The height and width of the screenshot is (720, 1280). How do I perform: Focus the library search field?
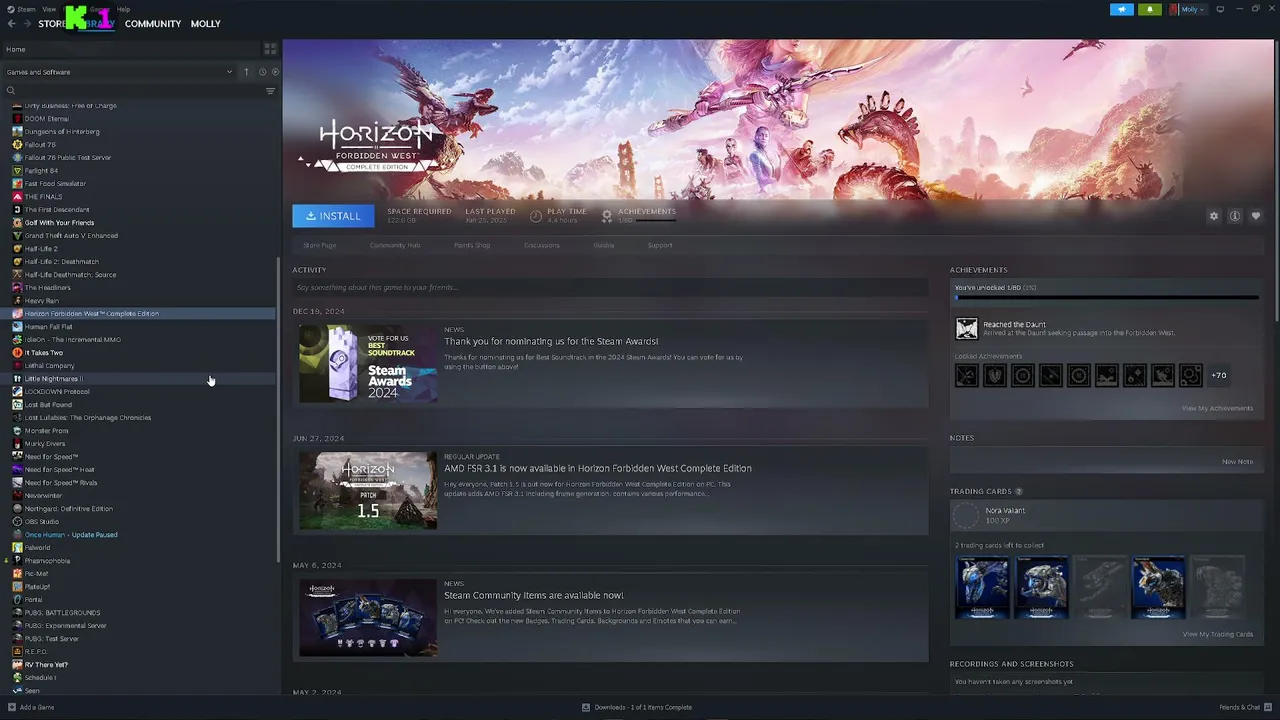[x=135, y=91]
